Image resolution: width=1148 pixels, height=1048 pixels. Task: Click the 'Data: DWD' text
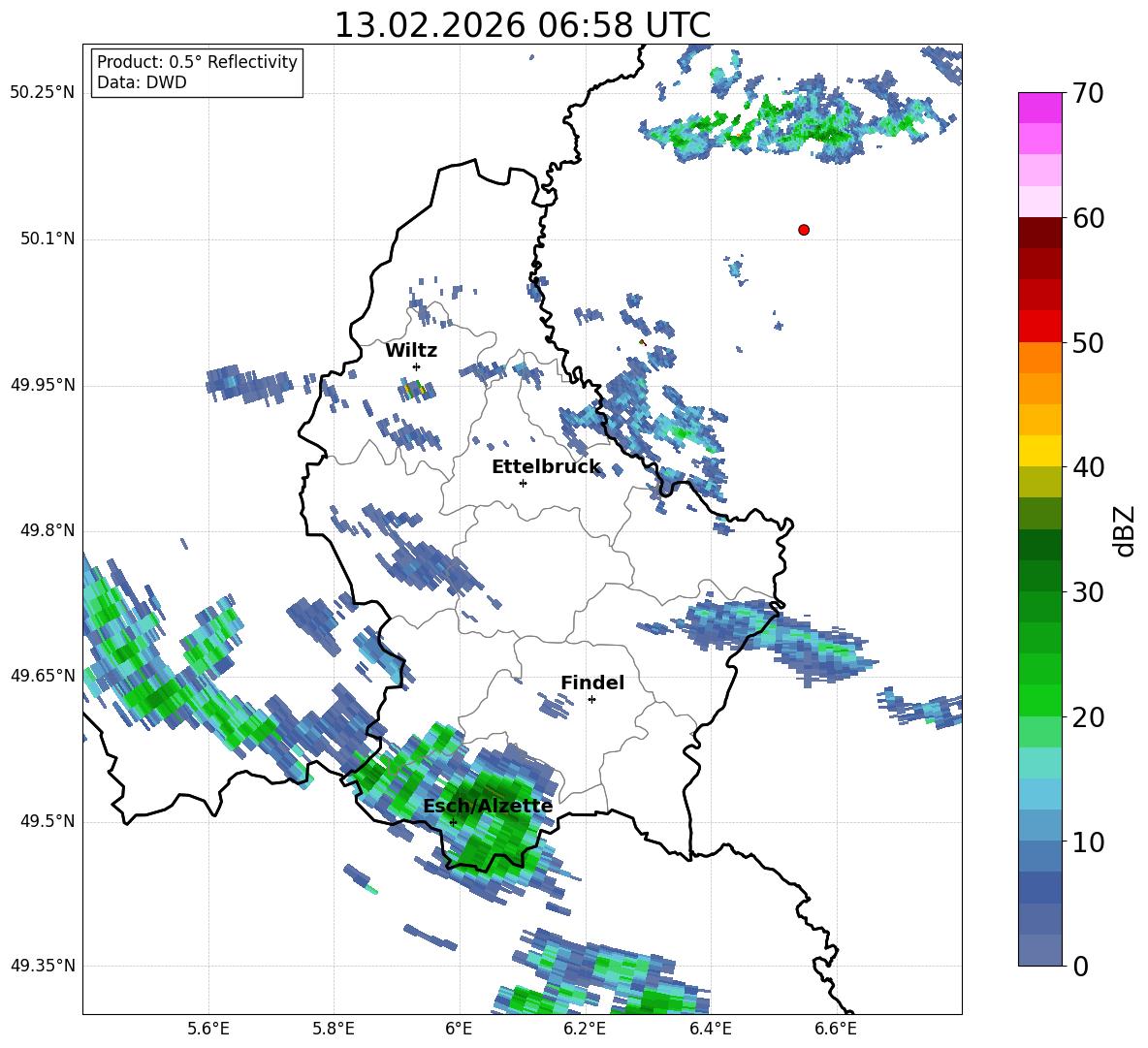click(x=142, y=82)
